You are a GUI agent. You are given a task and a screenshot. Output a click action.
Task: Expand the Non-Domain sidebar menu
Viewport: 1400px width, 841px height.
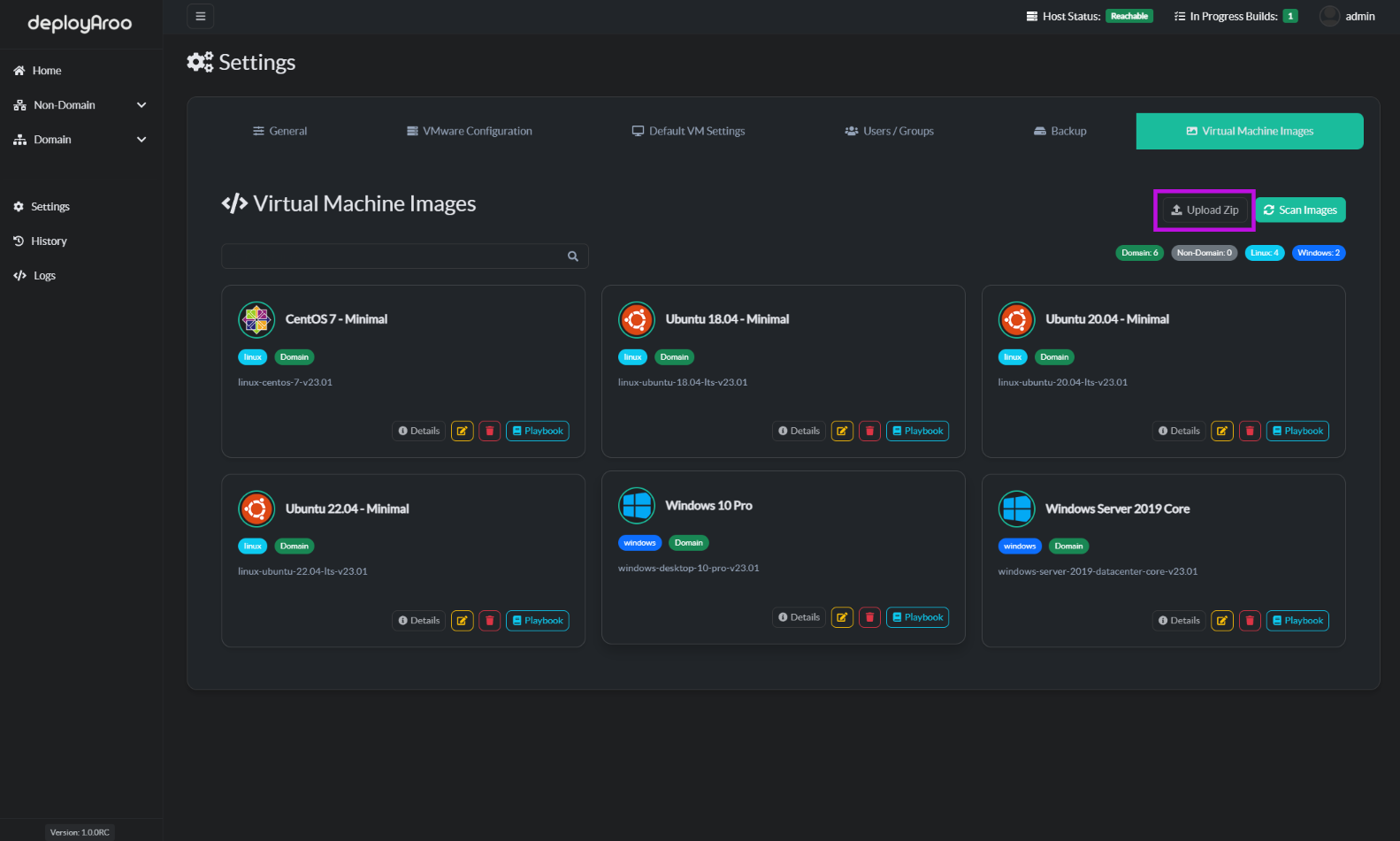(80, 105)
